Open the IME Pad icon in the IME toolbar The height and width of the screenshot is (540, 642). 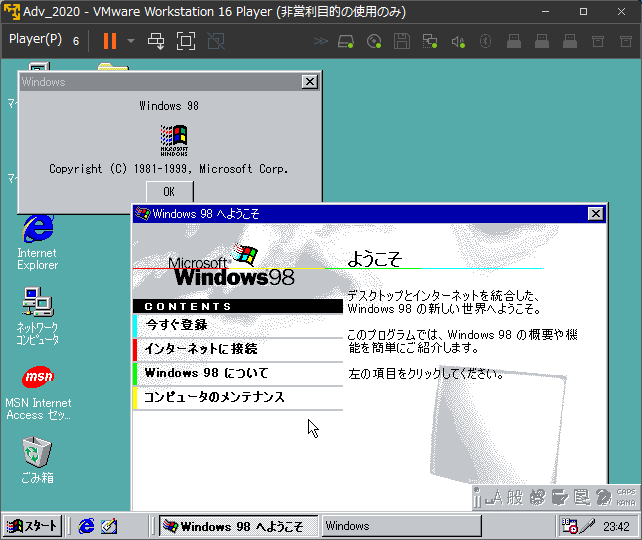(x=538, y=498)
